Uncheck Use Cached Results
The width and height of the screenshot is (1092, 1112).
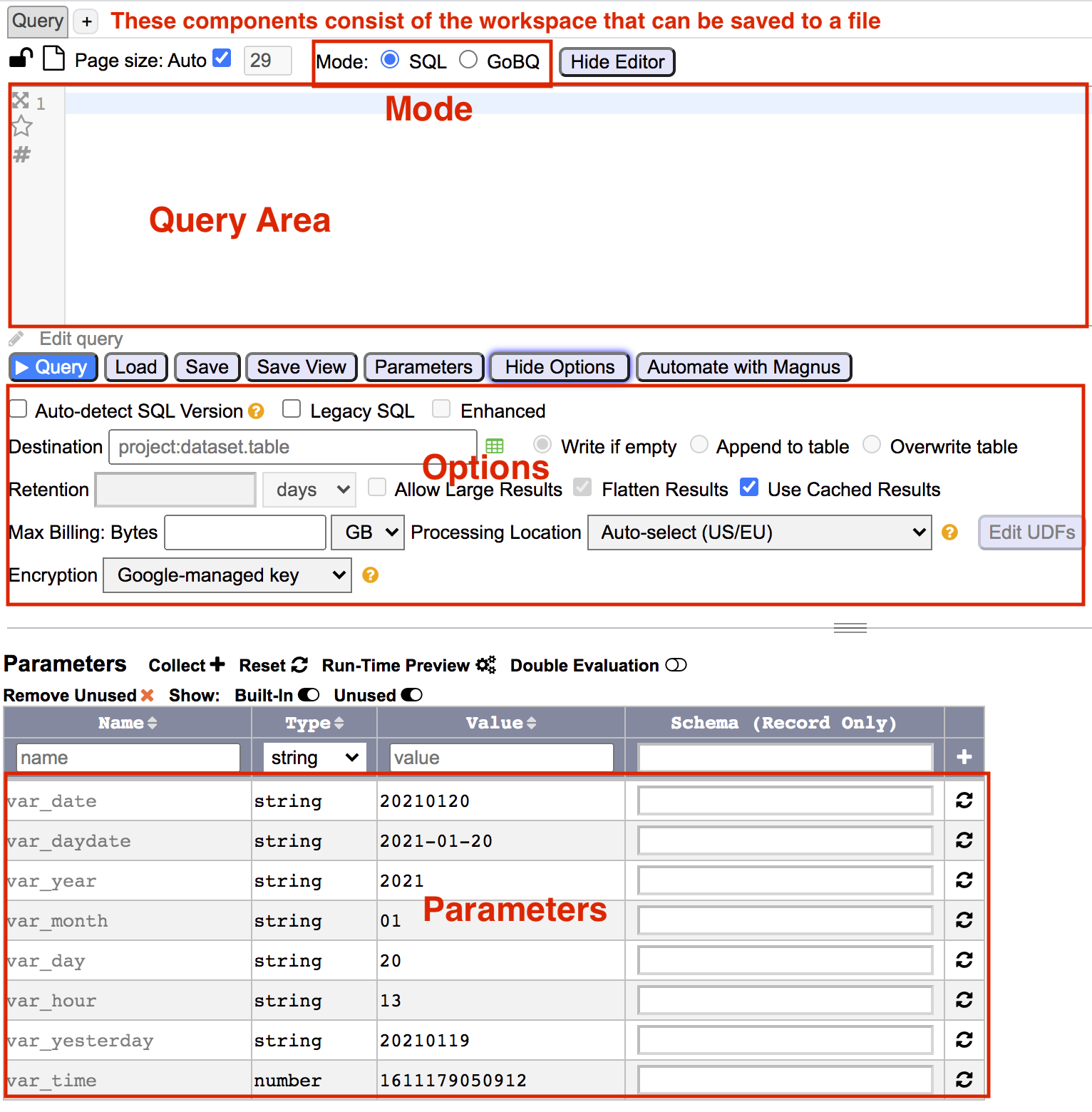[749, 488]
